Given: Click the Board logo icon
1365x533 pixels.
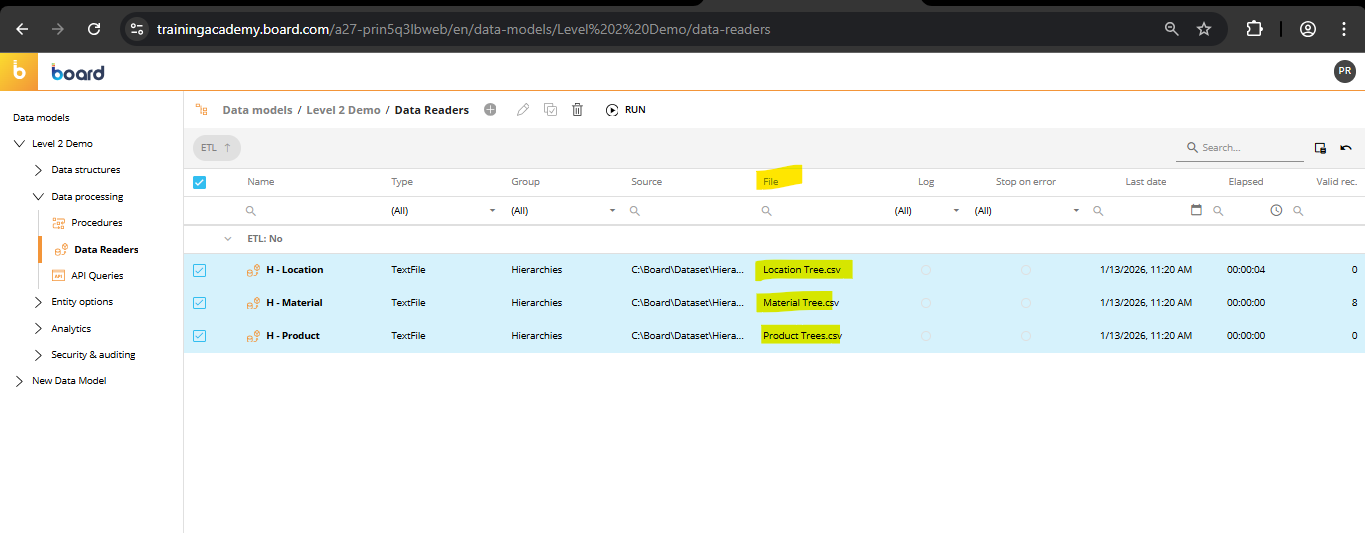Looking at the screenshot, I should point(19,72).
